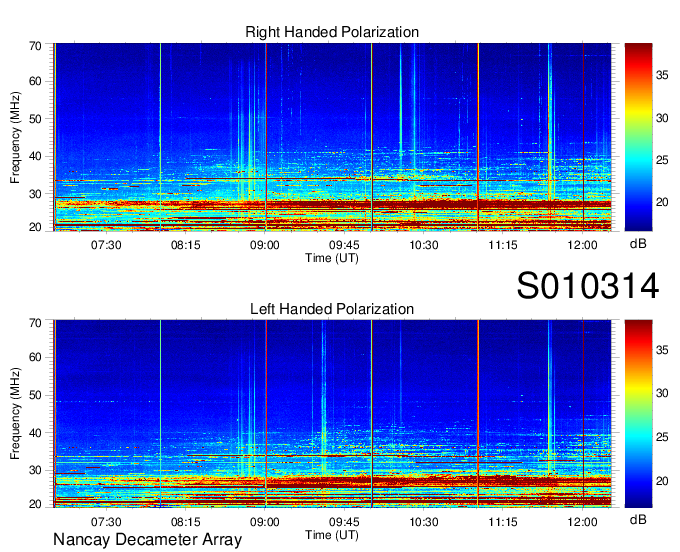Click Time (UT) label under Right Handed plot
This screenshot has width=680, height=552.
(332, 258)
